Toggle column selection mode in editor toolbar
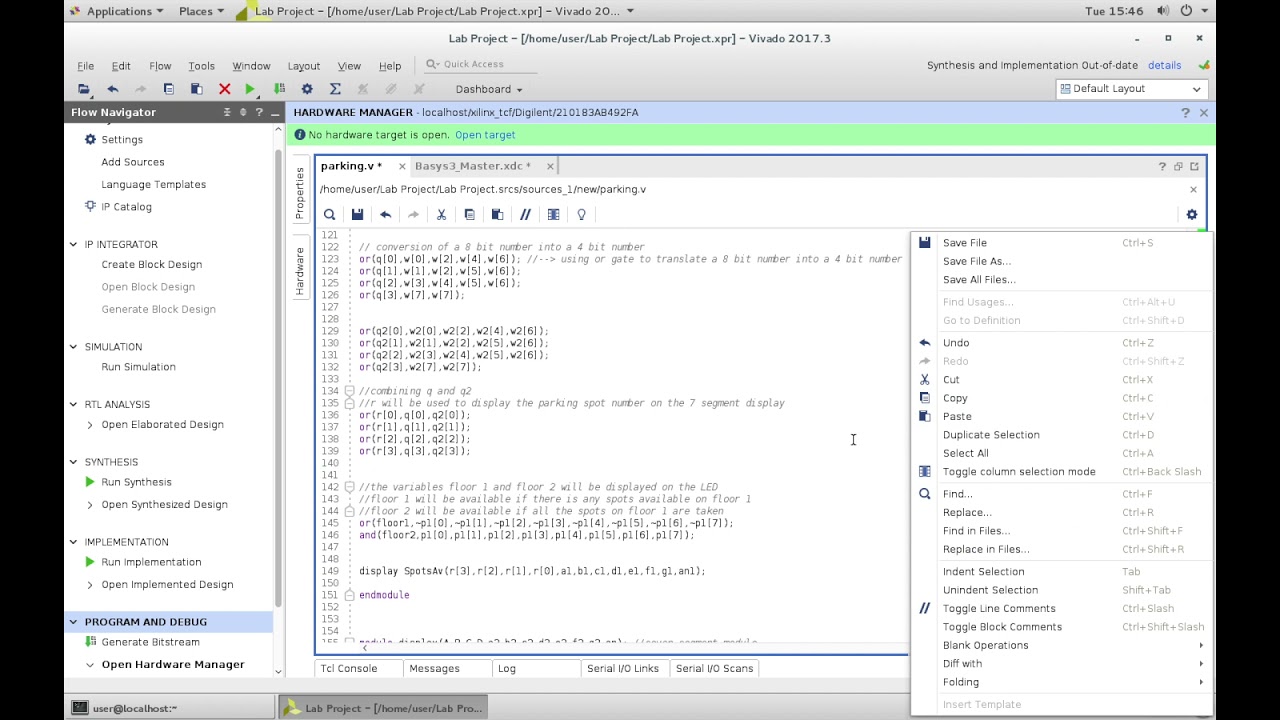The width and height of the screenshot is (1280, 720). point(553,214)
